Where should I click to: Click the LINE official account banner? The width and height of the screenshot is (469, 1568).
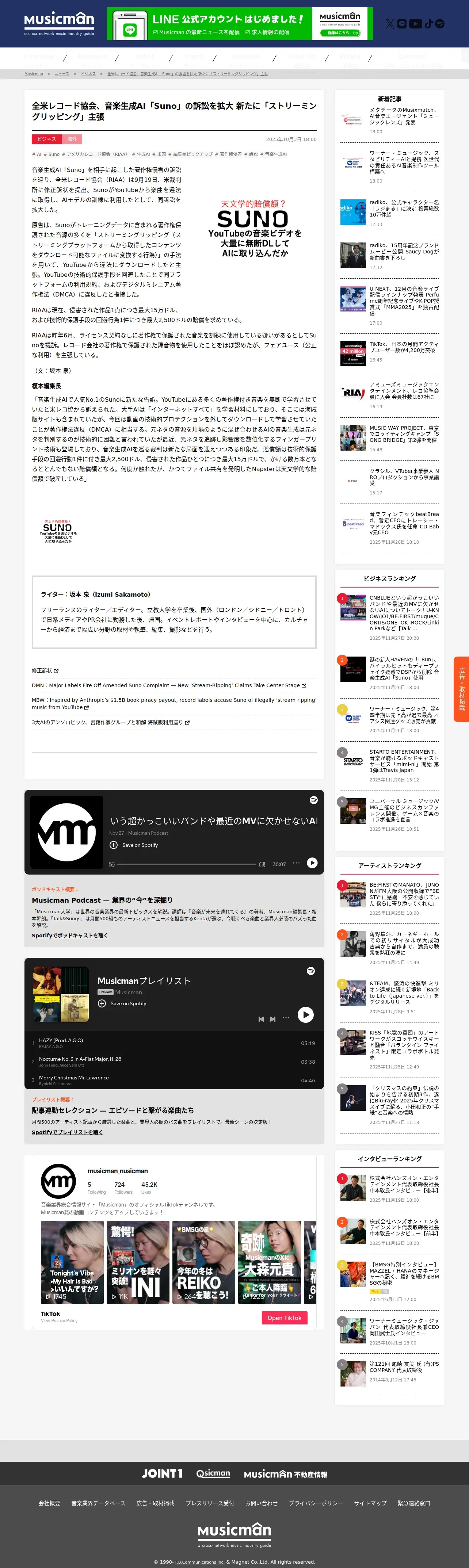pyautogui.click(x=240, y=24)
